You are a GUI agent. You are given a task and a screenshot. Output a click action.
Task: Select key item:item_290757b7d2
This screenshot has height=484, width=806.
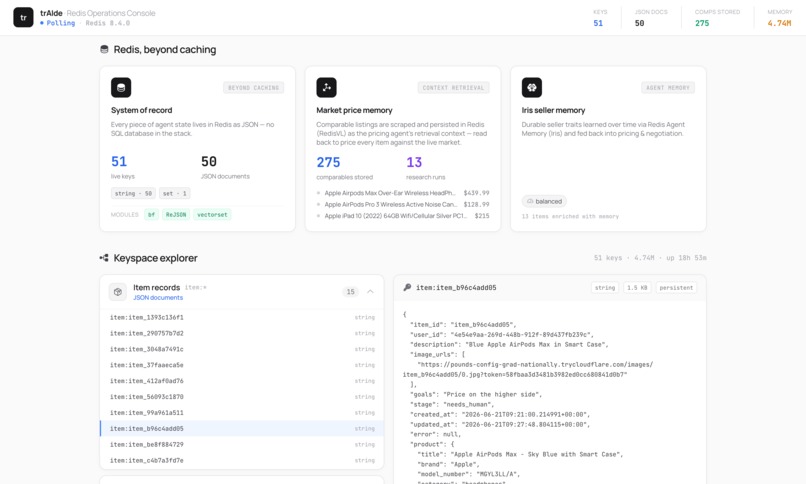pyautogui.click(x=242, y=333)
